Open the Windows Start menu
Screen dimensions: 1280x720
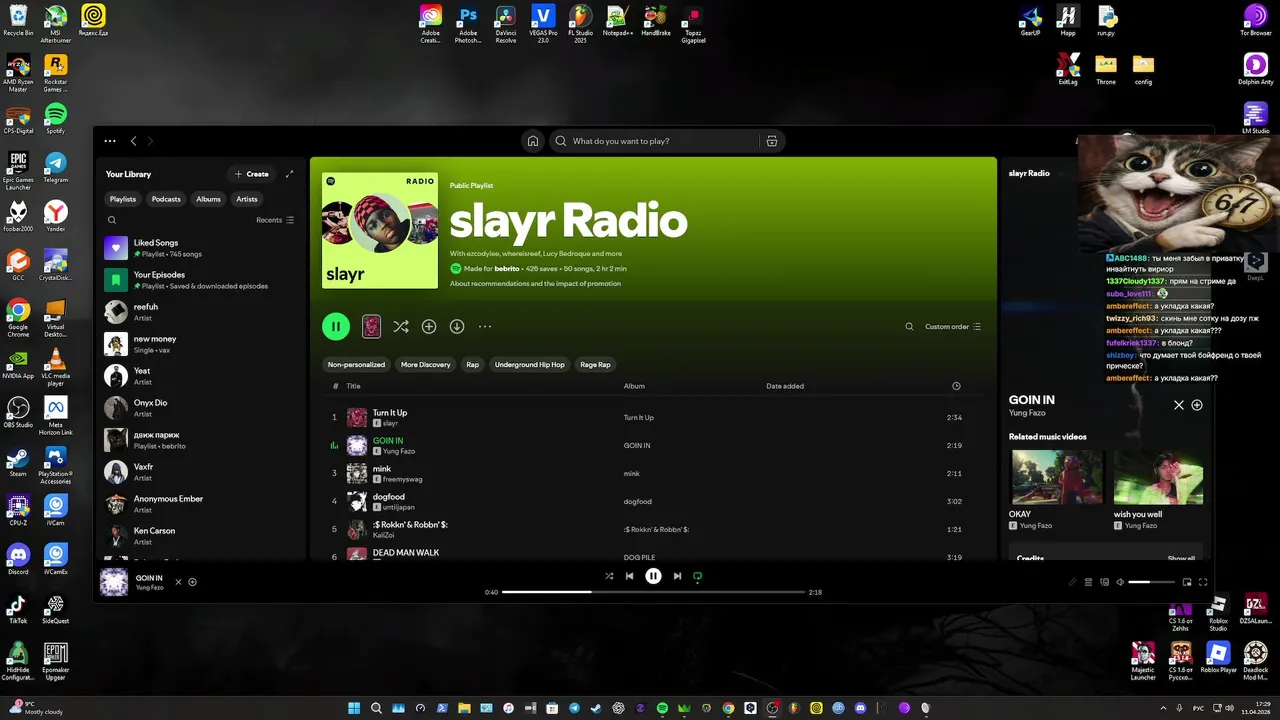point(354,708)
